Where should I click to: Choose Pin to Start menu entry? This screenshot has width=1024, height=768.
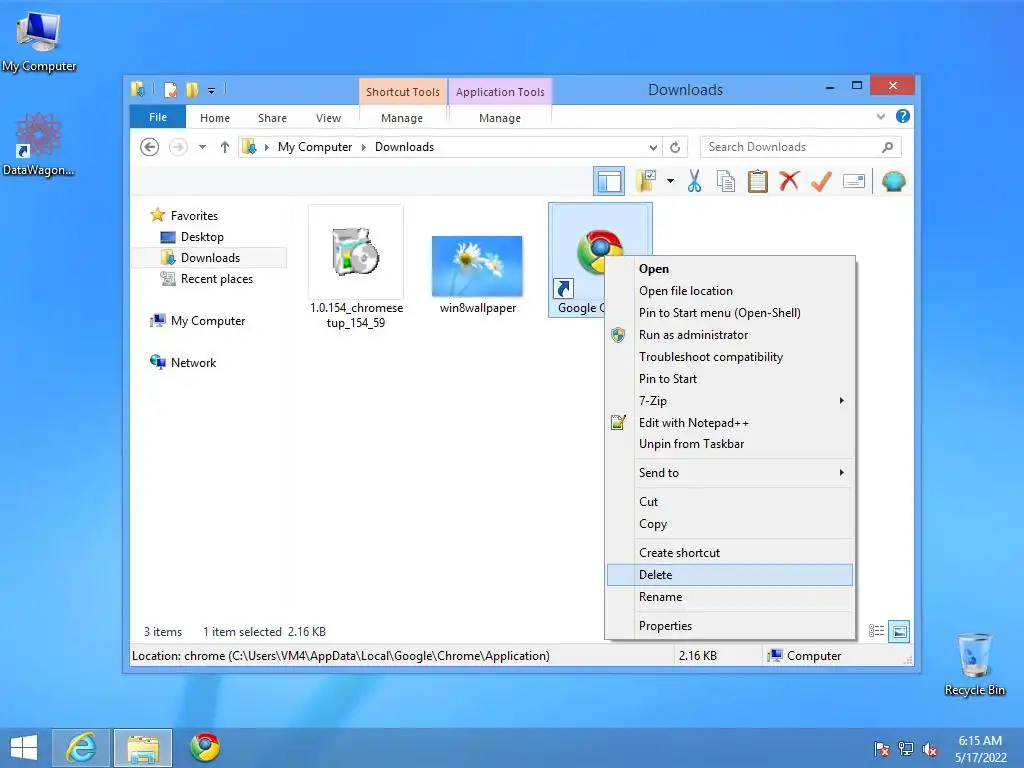(x=729, y=379)
